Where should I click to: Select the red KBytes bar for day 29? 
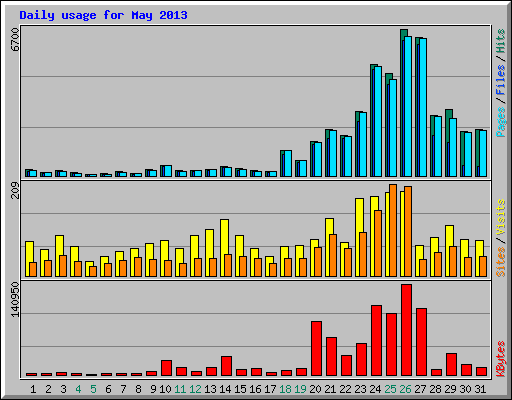point(451,365)
